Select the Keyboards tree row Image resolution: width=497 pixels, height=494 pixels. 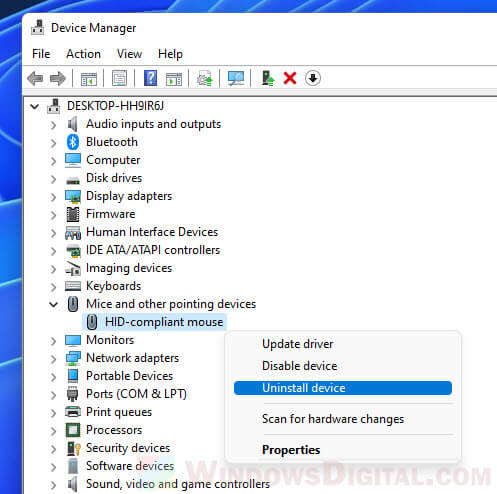click(113, 286)
